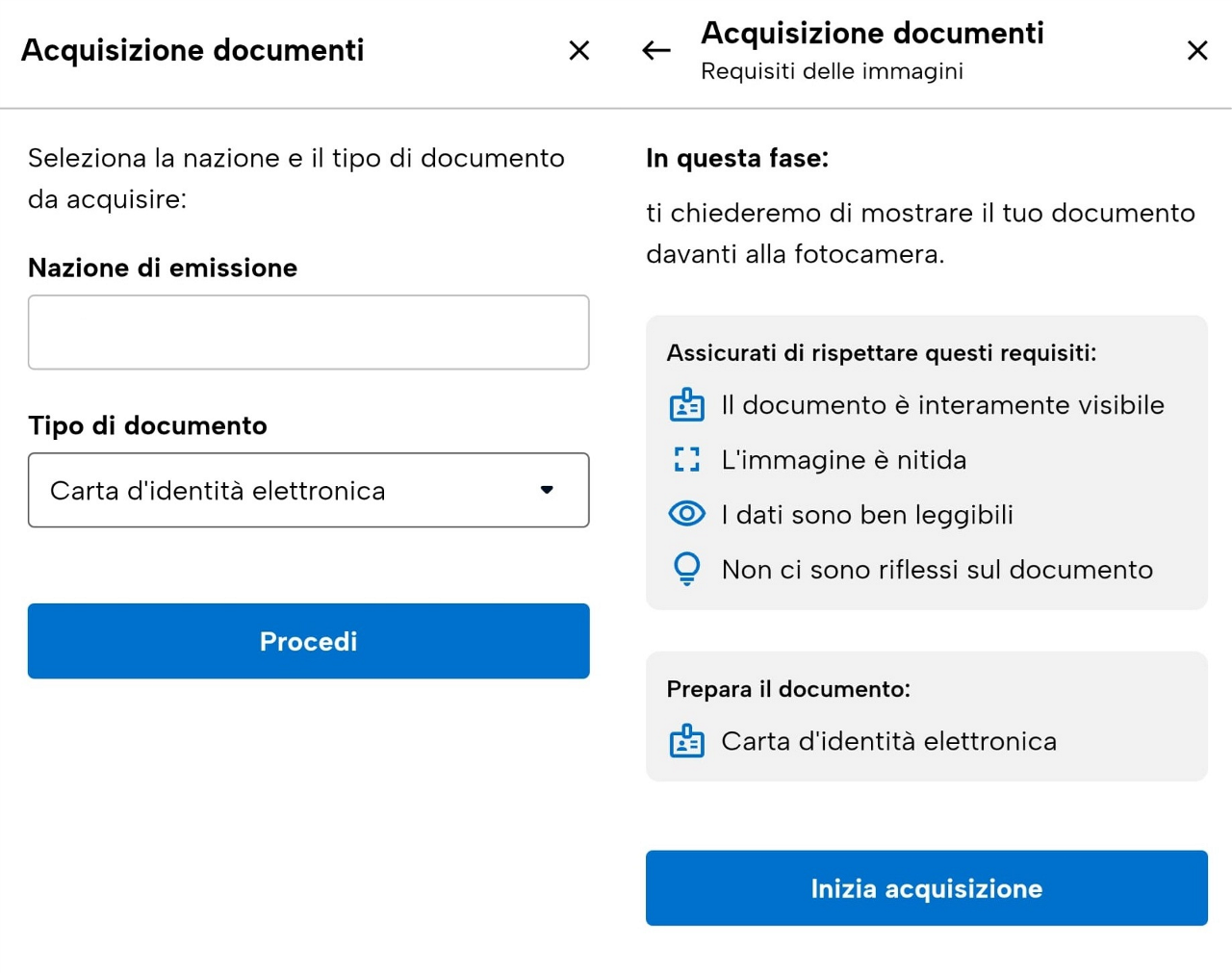
Task: Click the lightbulb icon beside 'riflessi sul documento'
Action: 687,569
